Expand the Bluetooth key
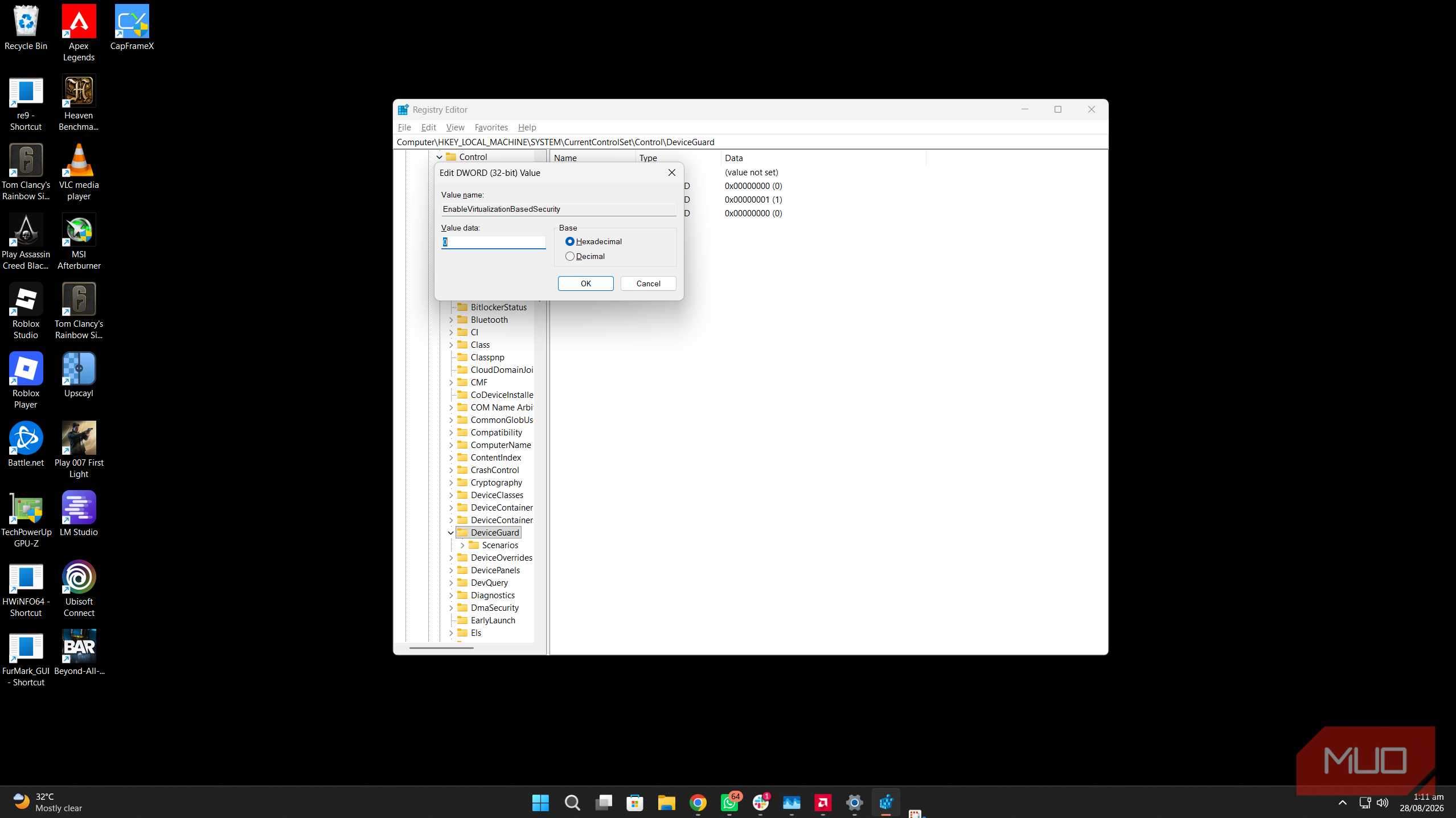 (x=451, y=320)
